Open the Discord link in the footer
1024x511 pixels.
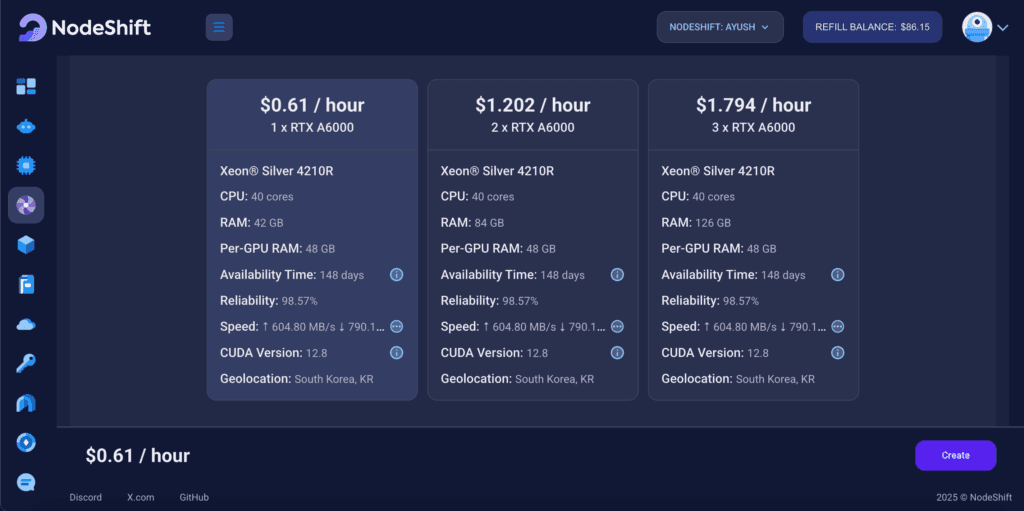pos(86,497)
